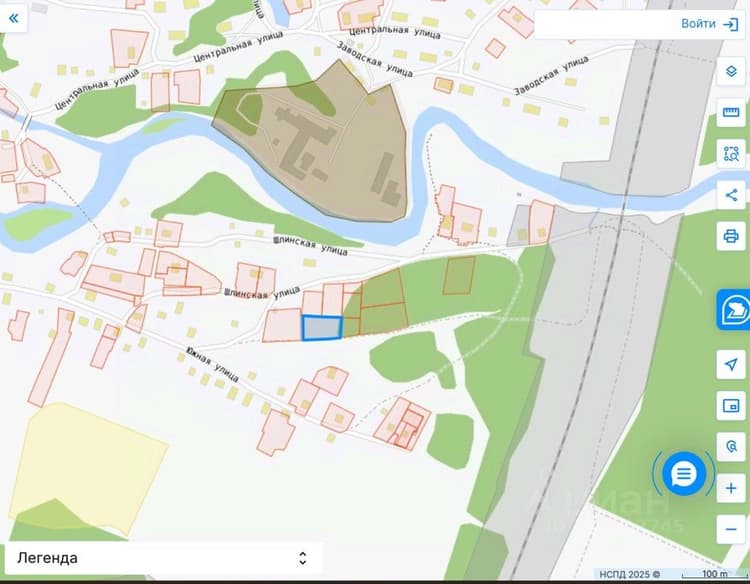Click the target search location icon
The image size is (750, 584).
point(731,447)
